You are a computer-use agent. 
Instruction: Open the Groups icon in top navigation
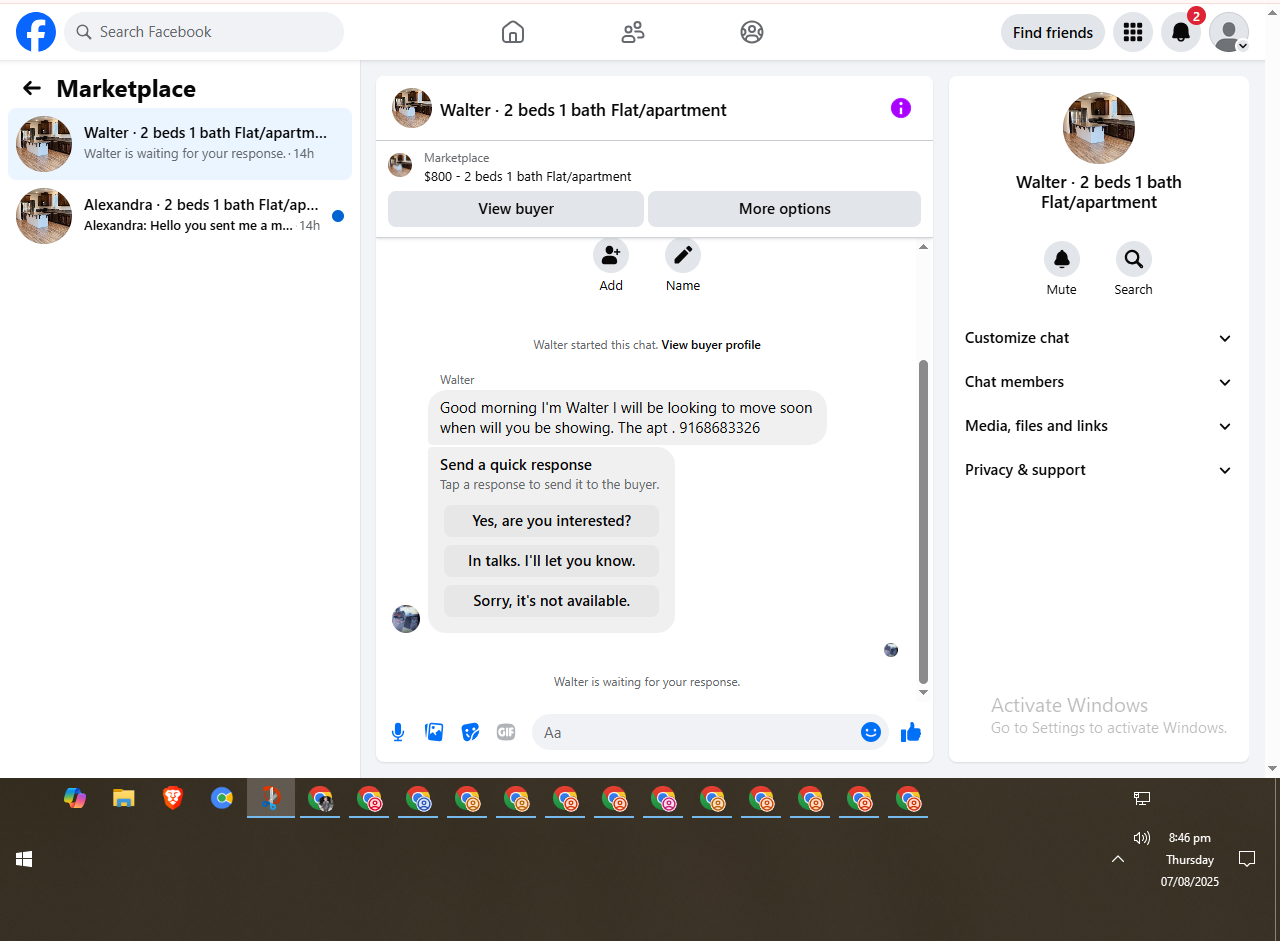tap(752, 32)
